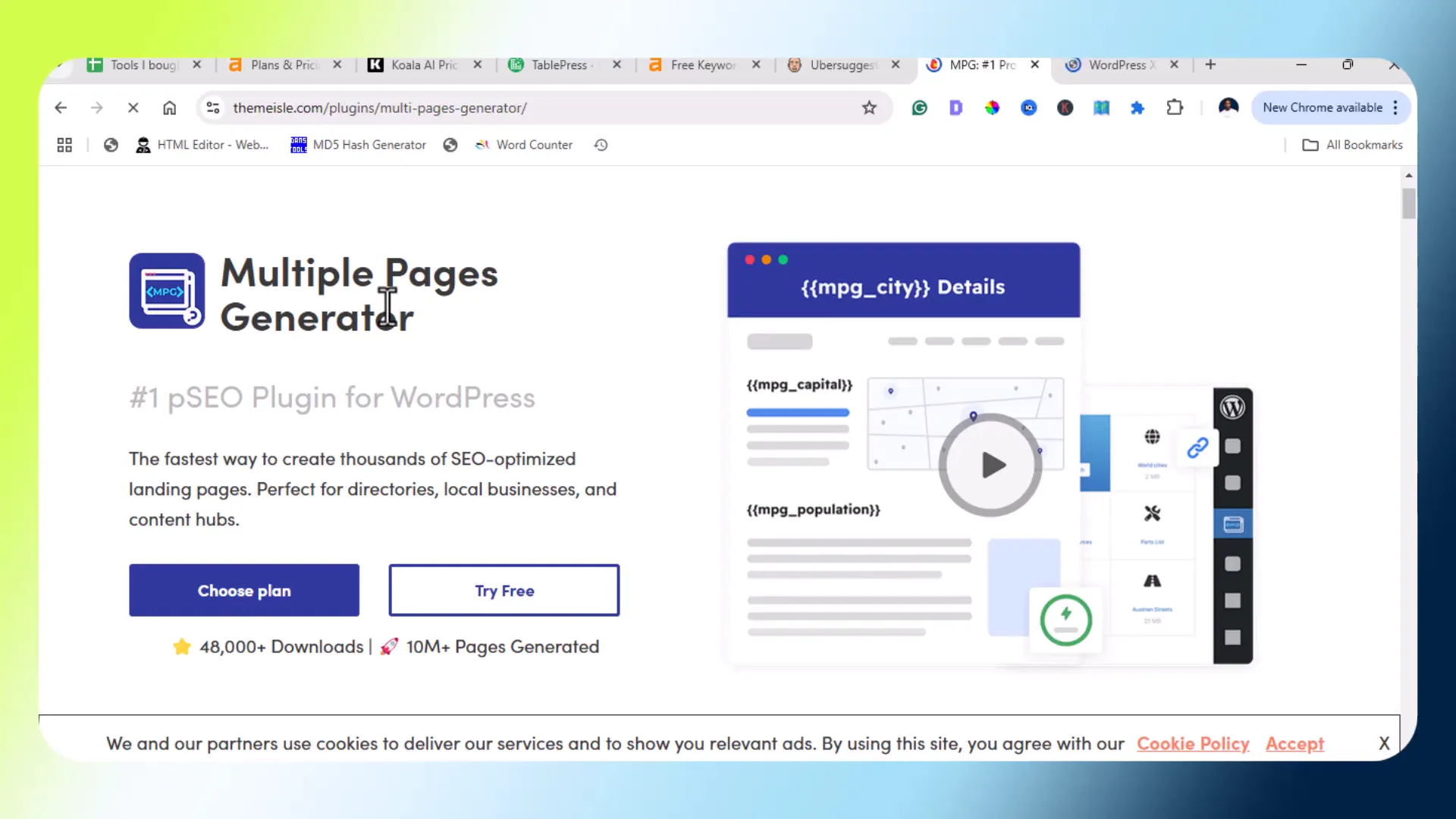Open the blue IQ extension icon

[1028, 108]
